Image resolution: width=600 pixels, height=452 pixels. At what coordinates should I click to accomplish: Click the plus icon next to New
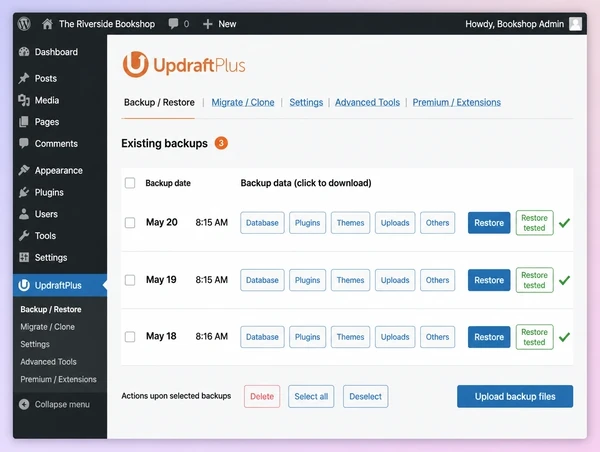207,24
